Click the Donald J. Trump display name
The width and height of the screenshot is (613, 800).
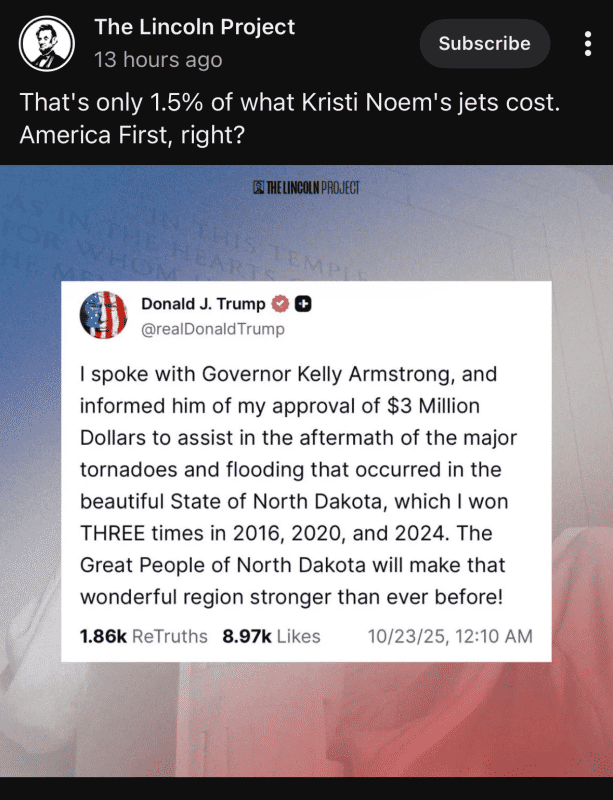pyautogui.click(x=204, y=304)
